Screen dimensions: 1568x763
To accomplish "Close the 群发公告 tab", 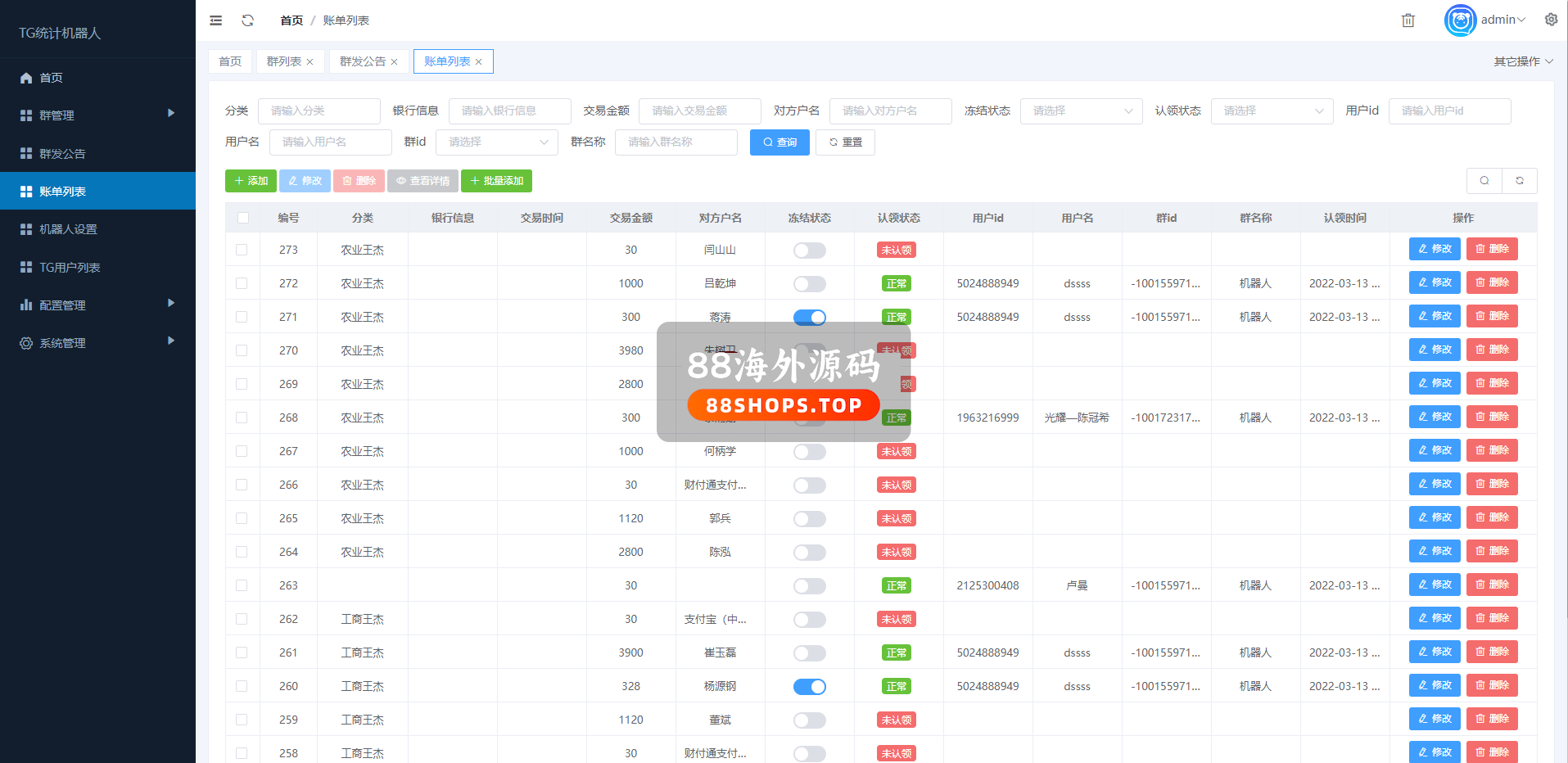I will click(x=394, y=62).
